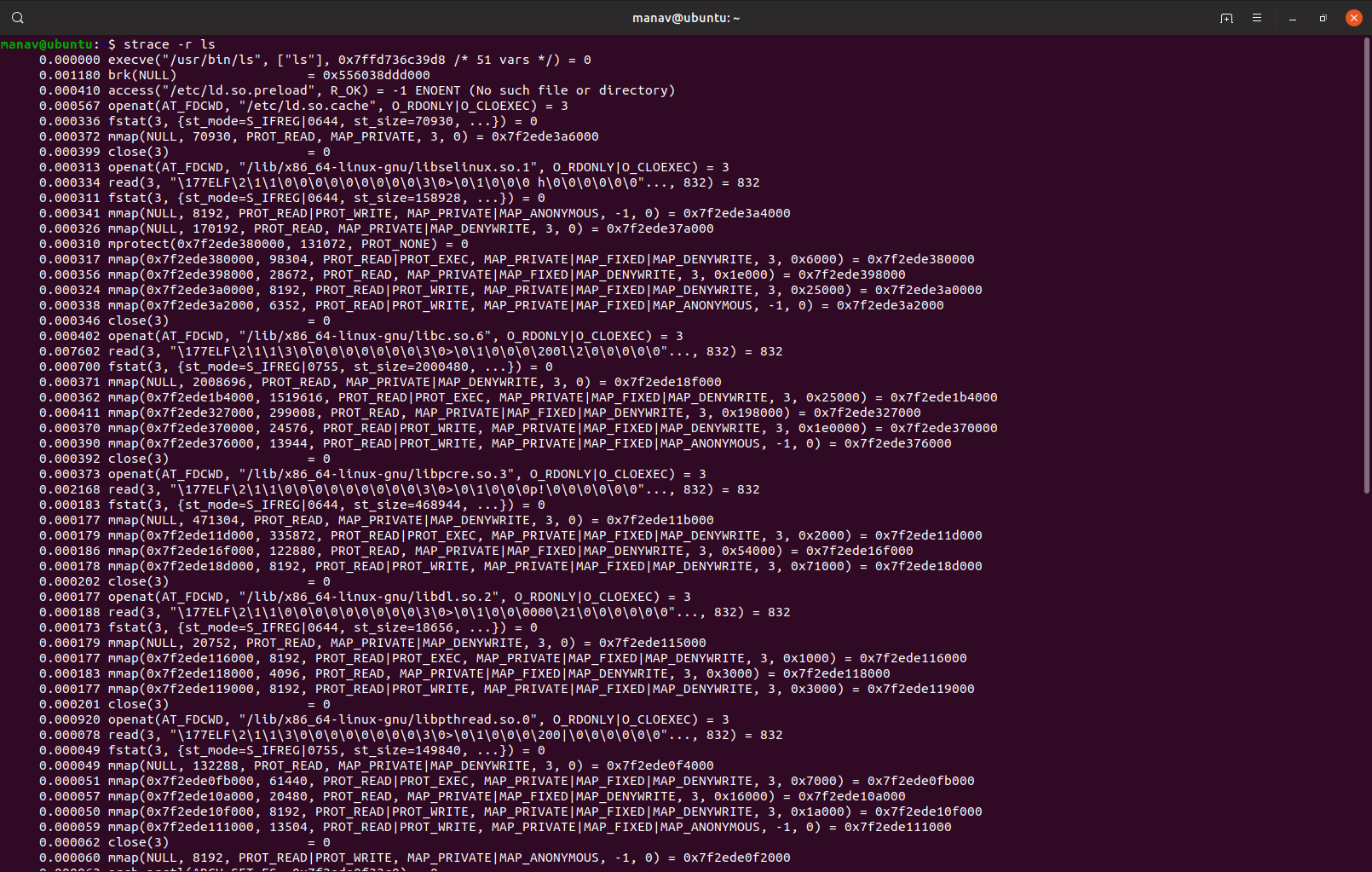Click the green prompt manav@ubuntu
This screenshot has height=872, width=1372.
pos(47,44)
